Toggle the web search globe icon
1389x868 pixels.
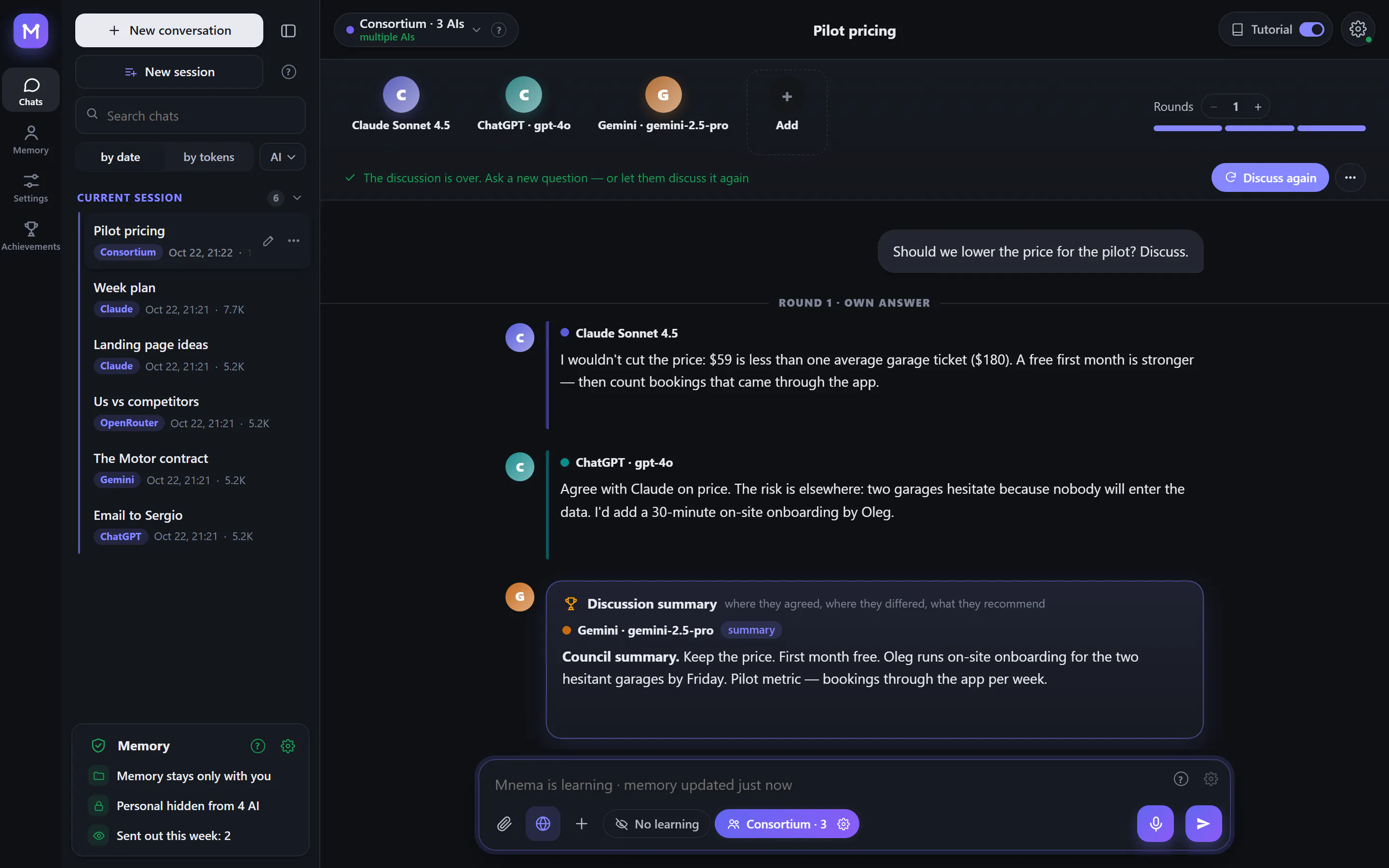coord(543,824)
